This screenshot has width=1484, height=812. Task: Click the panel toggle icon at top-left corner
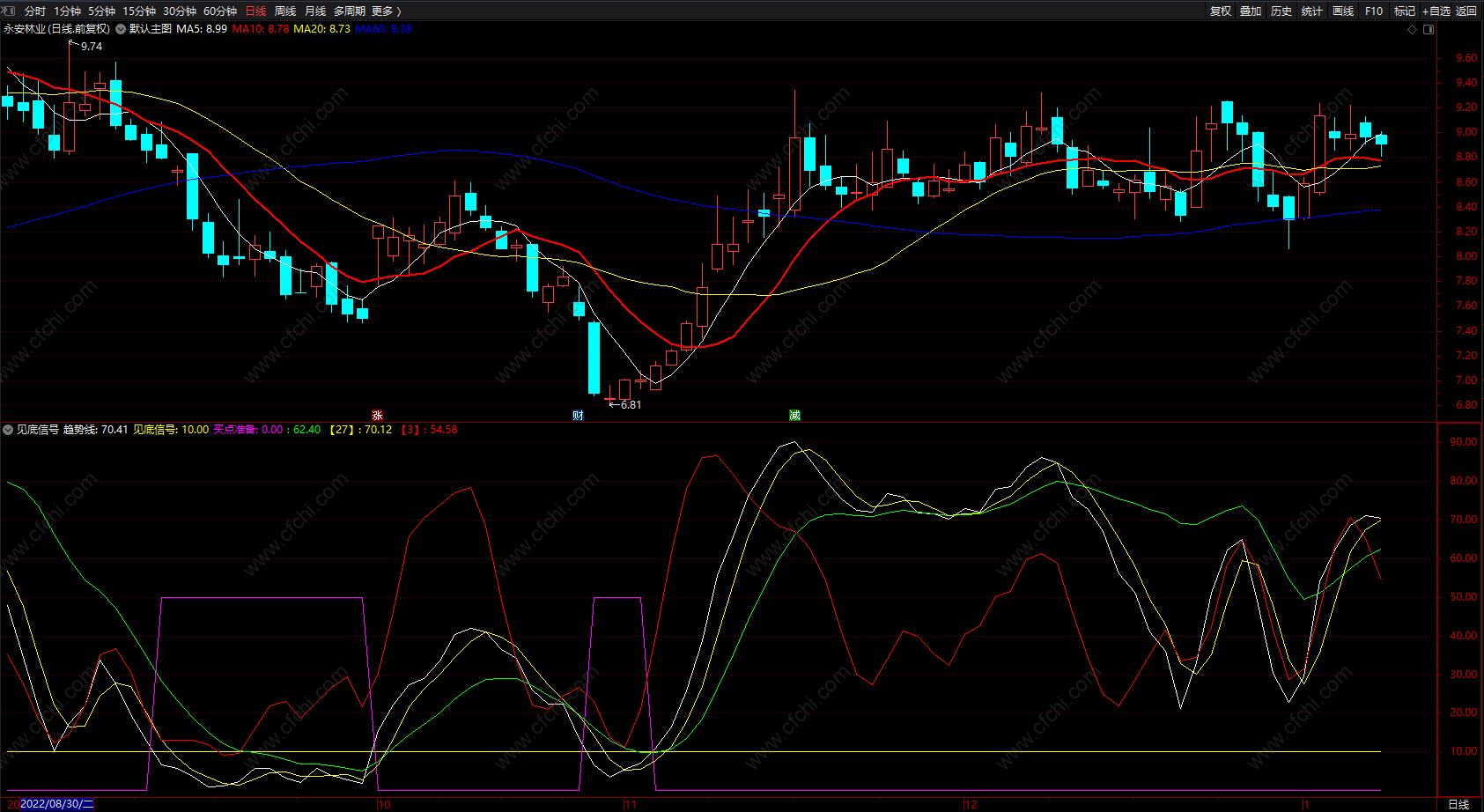(9, 11)
